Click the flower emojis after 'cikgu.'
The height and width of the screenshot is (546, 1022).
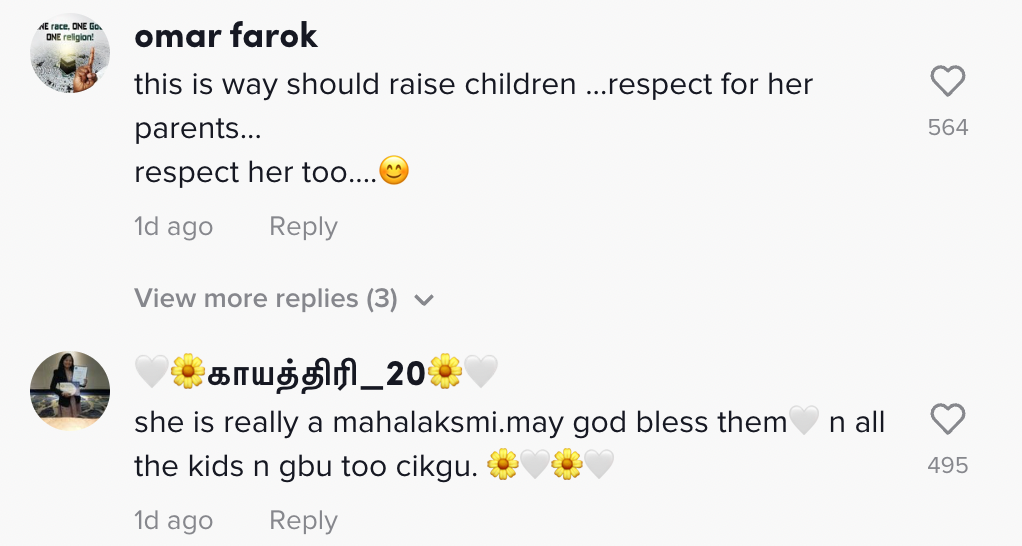503,465
